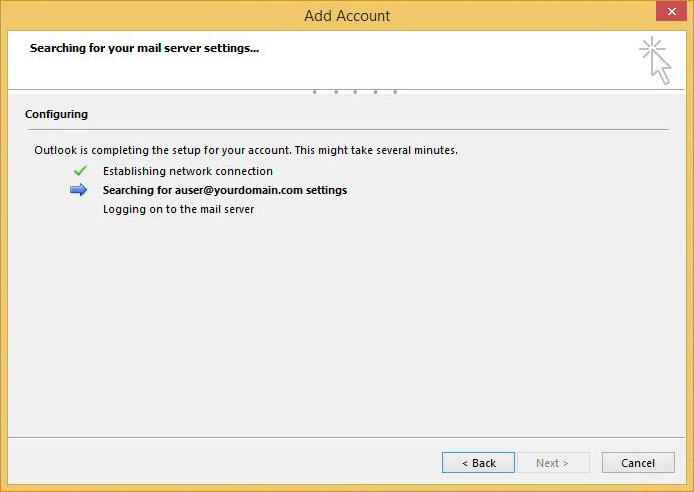This screenshot has width=694, height=492.
Task: Select the 'Establishing network connection' step text
Action: pos(188,171)
